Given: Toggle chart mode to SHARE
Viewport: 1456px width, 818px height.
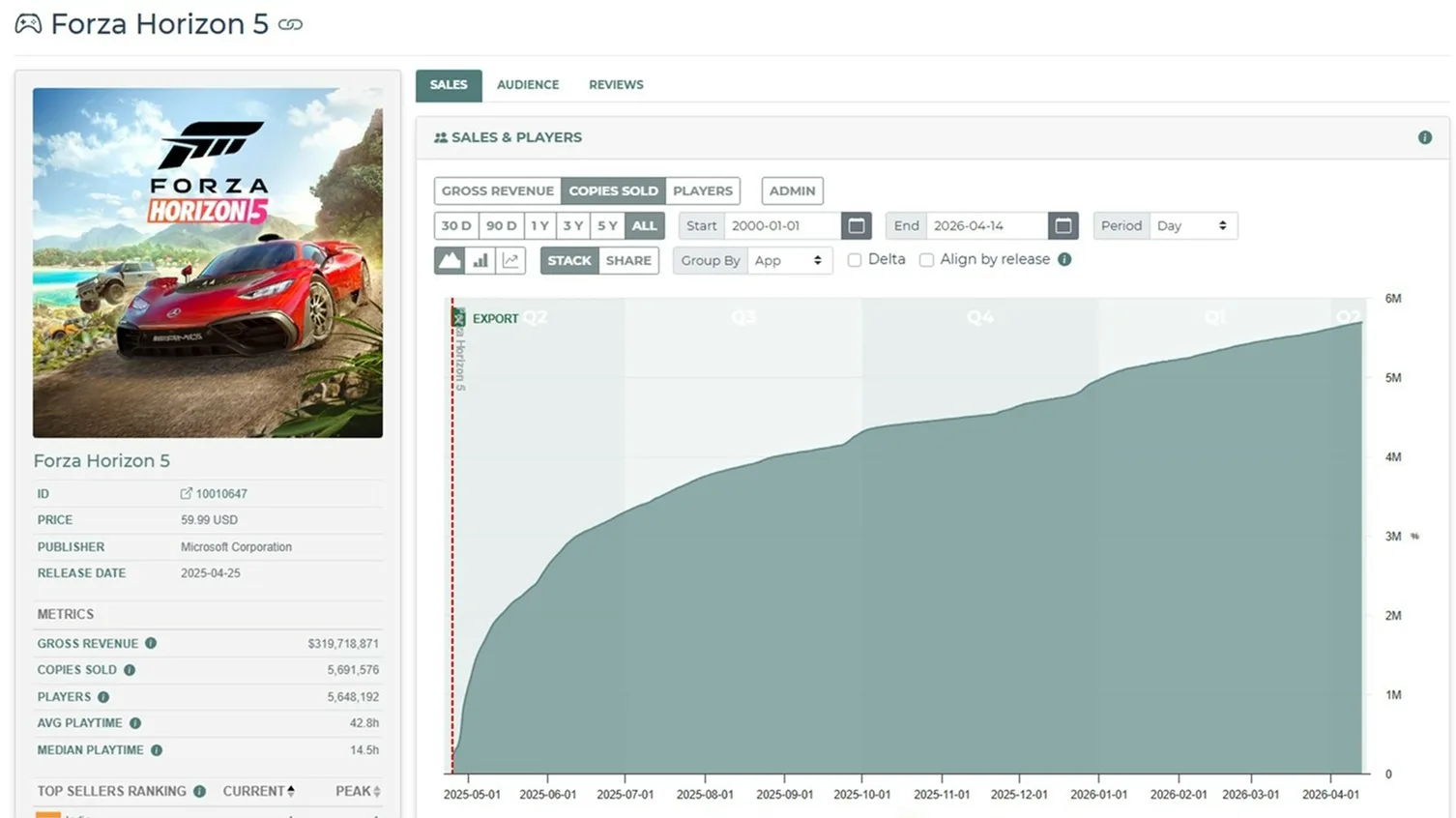Looking at the screenshot, I should click(x=628, y=260).
